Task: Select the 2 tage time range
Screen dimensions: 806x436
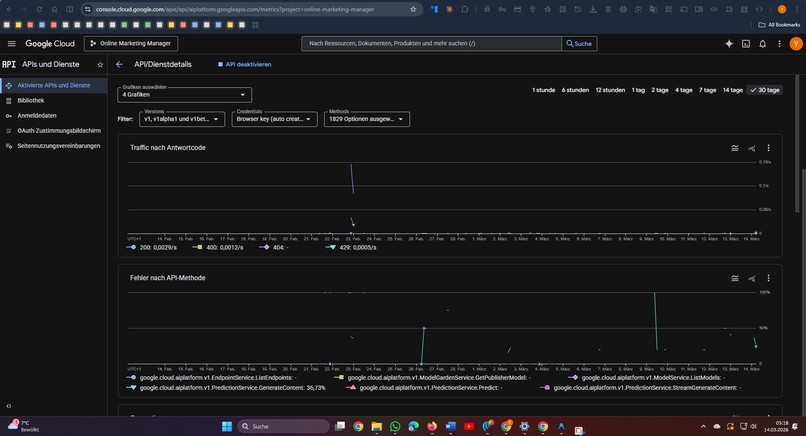Action: tap(660, 90)
